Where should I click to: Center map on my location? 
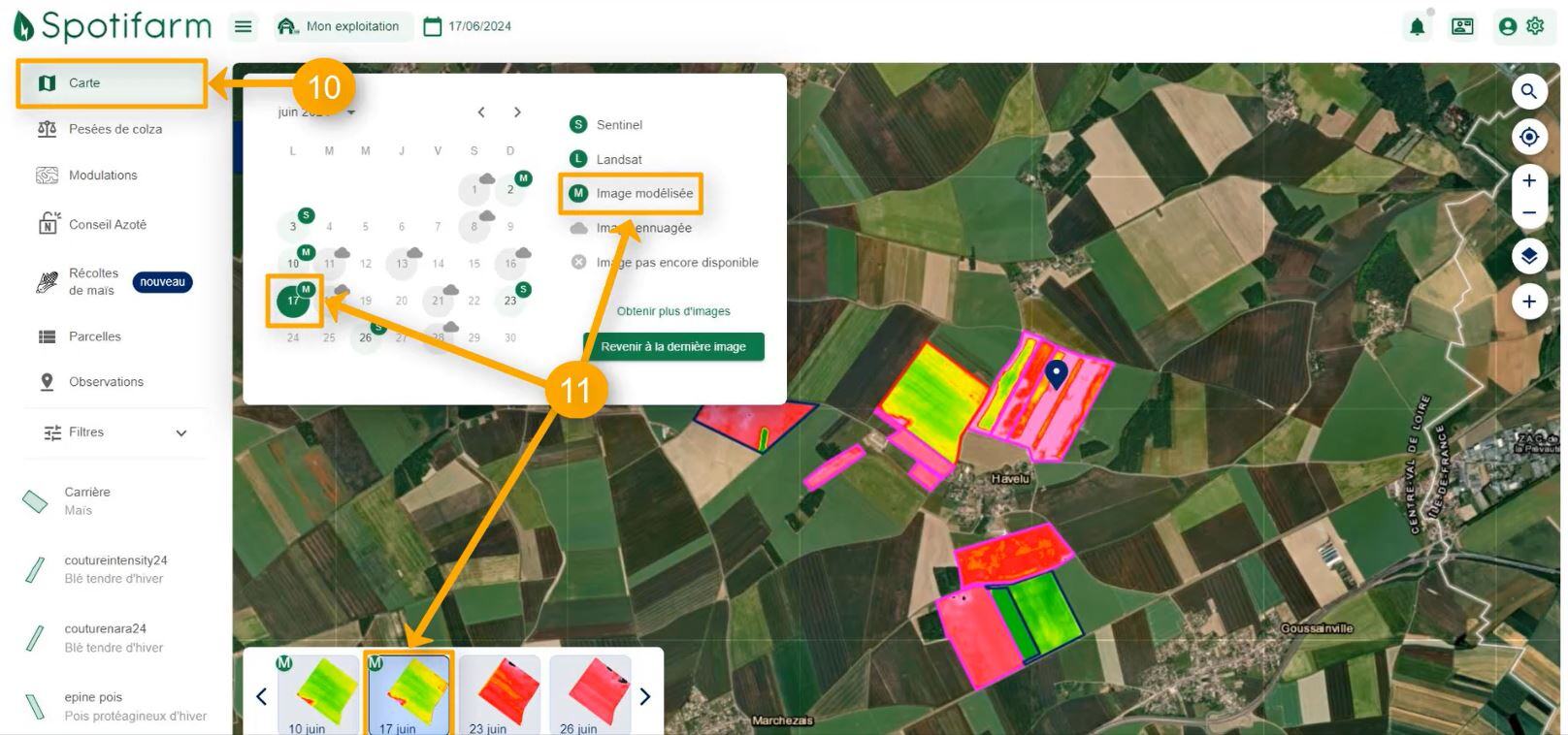[1528, 138]
